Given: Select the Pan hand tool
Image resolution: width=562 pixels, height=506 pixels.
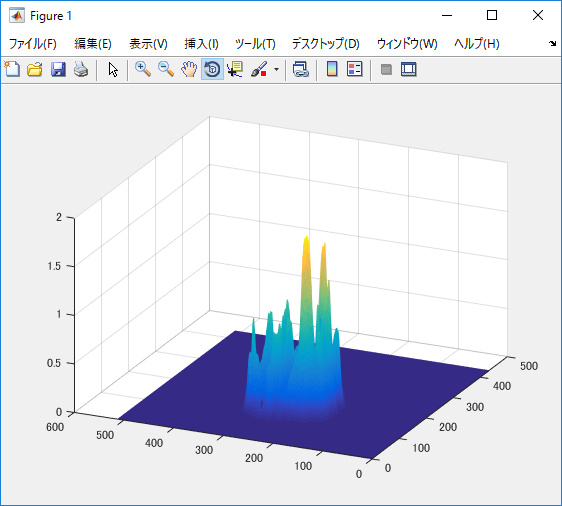Looking at the screenshot, I should click(189, 69).
